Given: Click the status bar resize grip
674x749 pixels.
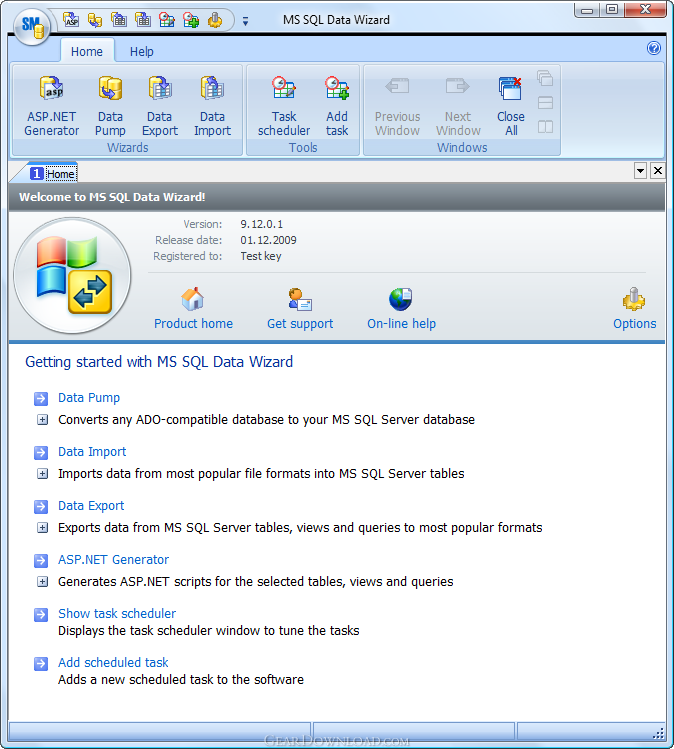Looking at the screenshot, I should point(658,733).
